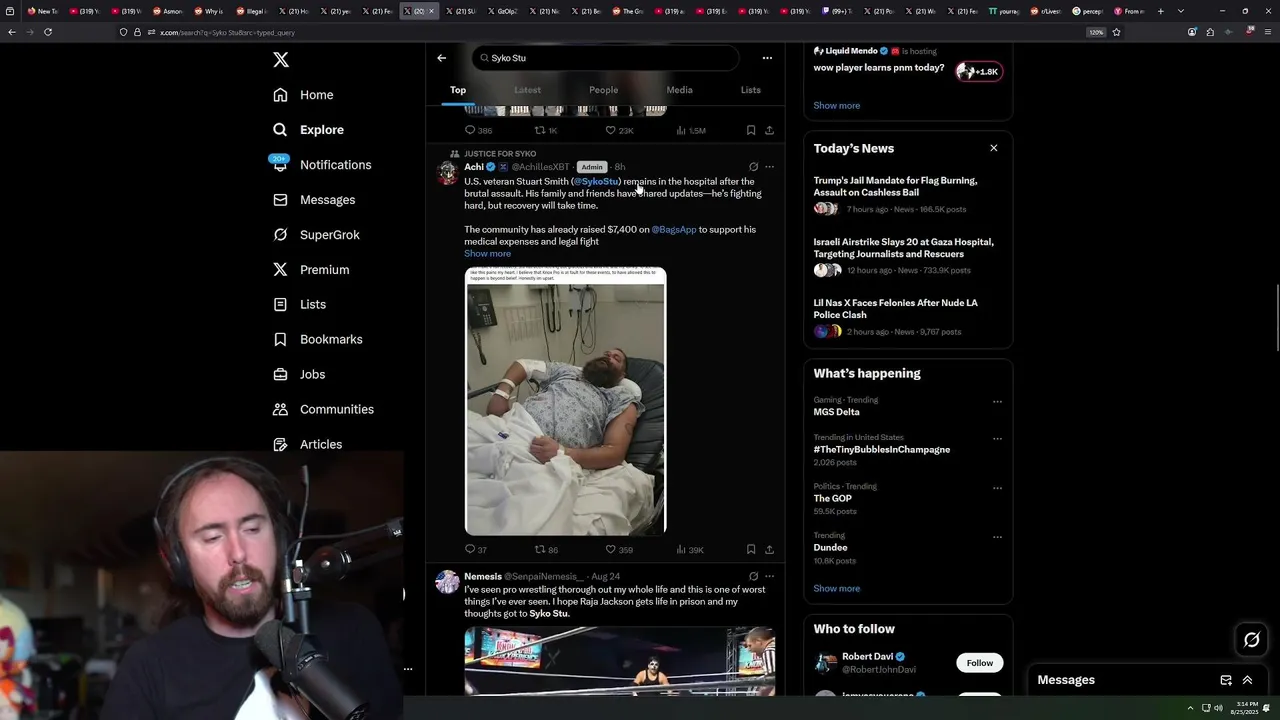Open a new browser tab
The image size is (1280, 720).
(x=1160, y=11)
